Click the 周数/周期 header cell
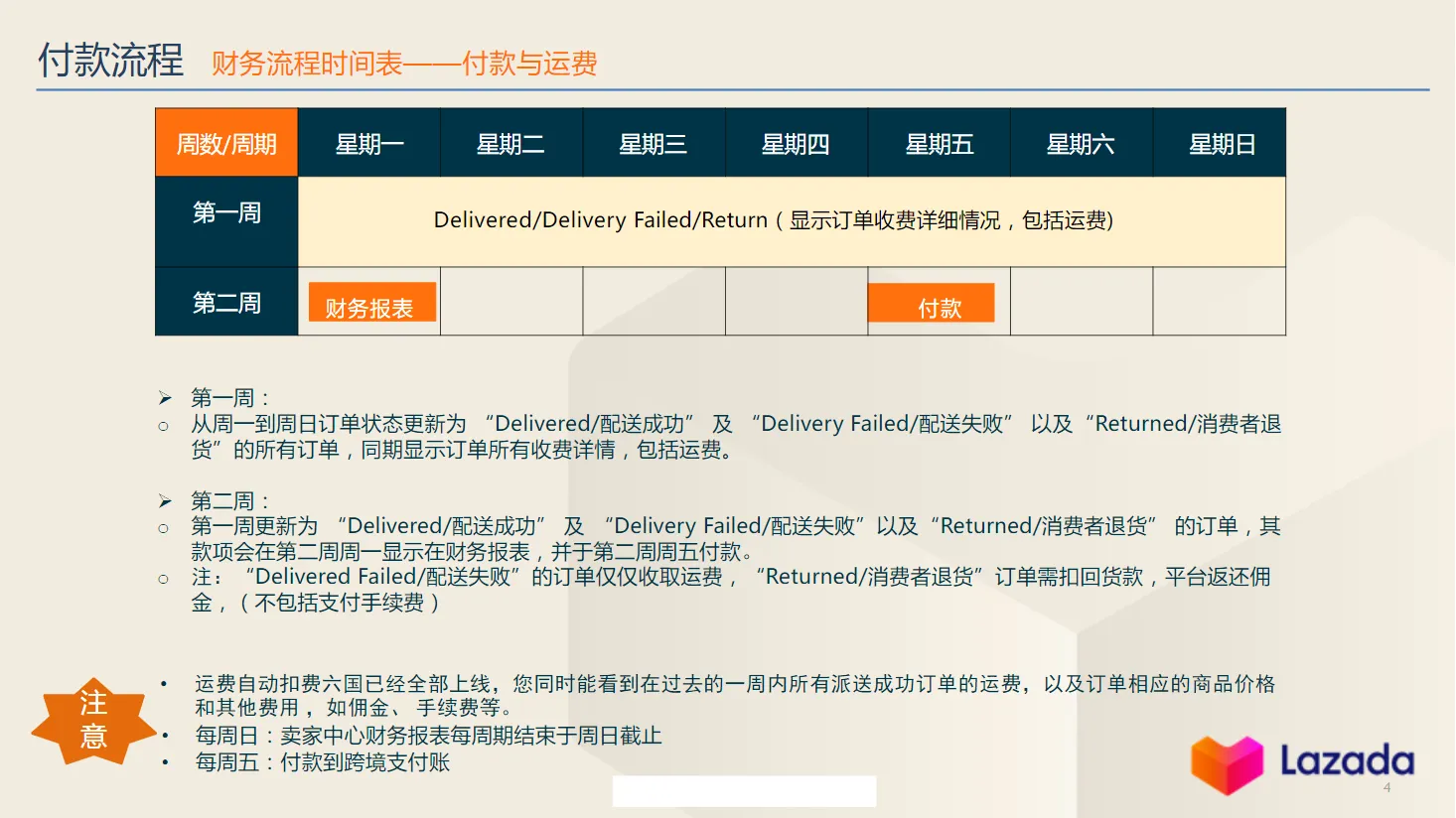Viewport: 1456px width, 818px height. [225, 142]
